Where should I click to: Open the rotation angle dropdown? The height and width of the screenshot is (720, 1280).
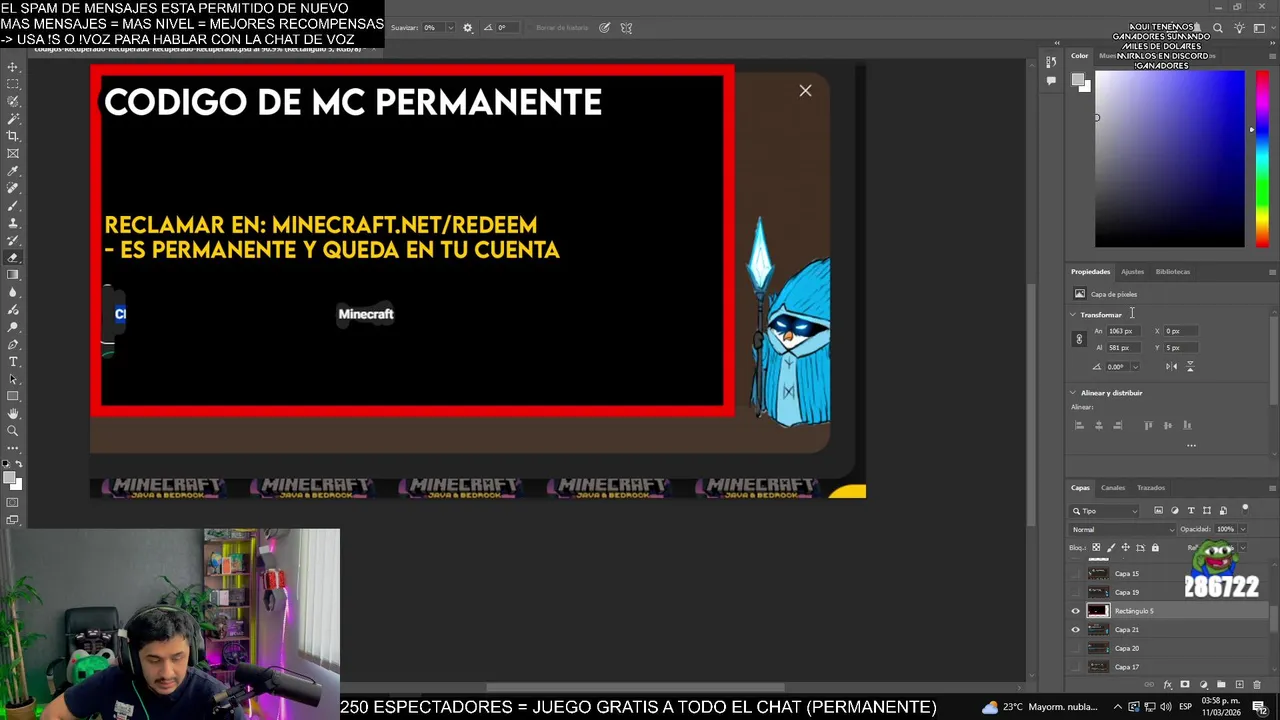[1135, 367]
